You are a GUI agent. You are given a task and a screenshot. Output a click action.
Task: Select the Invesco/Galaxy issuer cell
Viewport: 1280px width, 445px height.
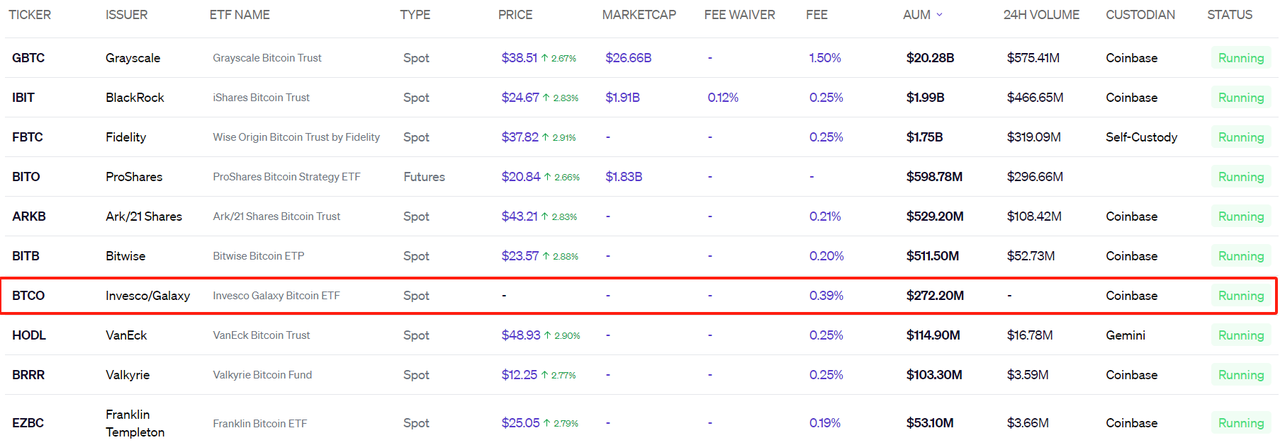147,296
